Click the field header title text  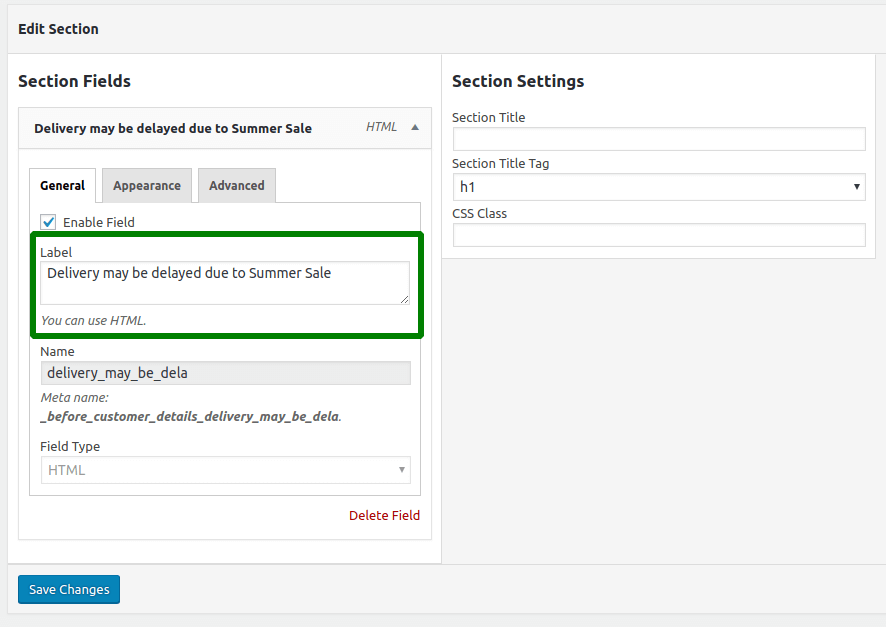tap(173, 128)
